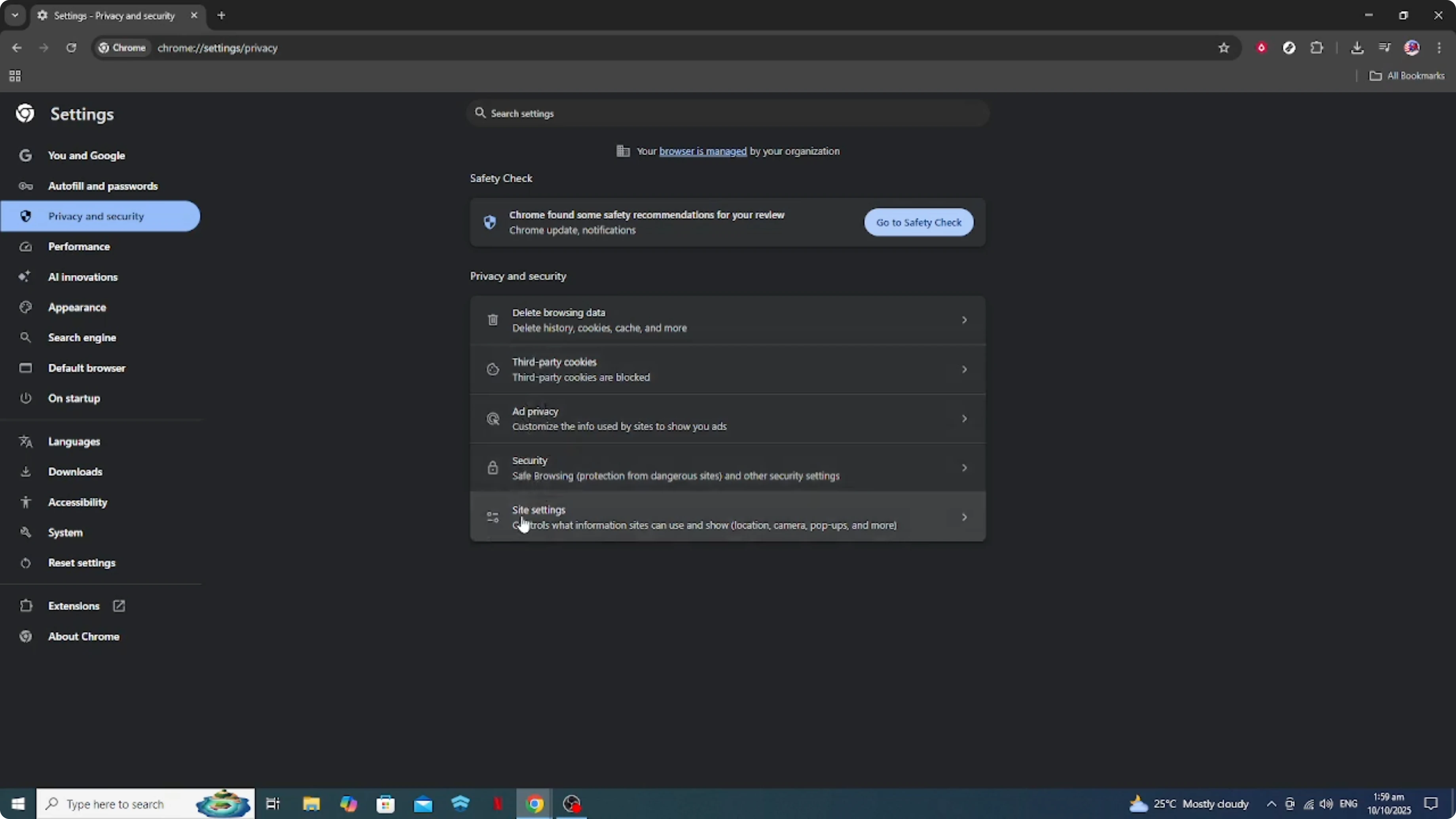This screenshot has height=819, width=1456.
Task: Open the tab search dropdown arrow
Action: coord(15,15)
